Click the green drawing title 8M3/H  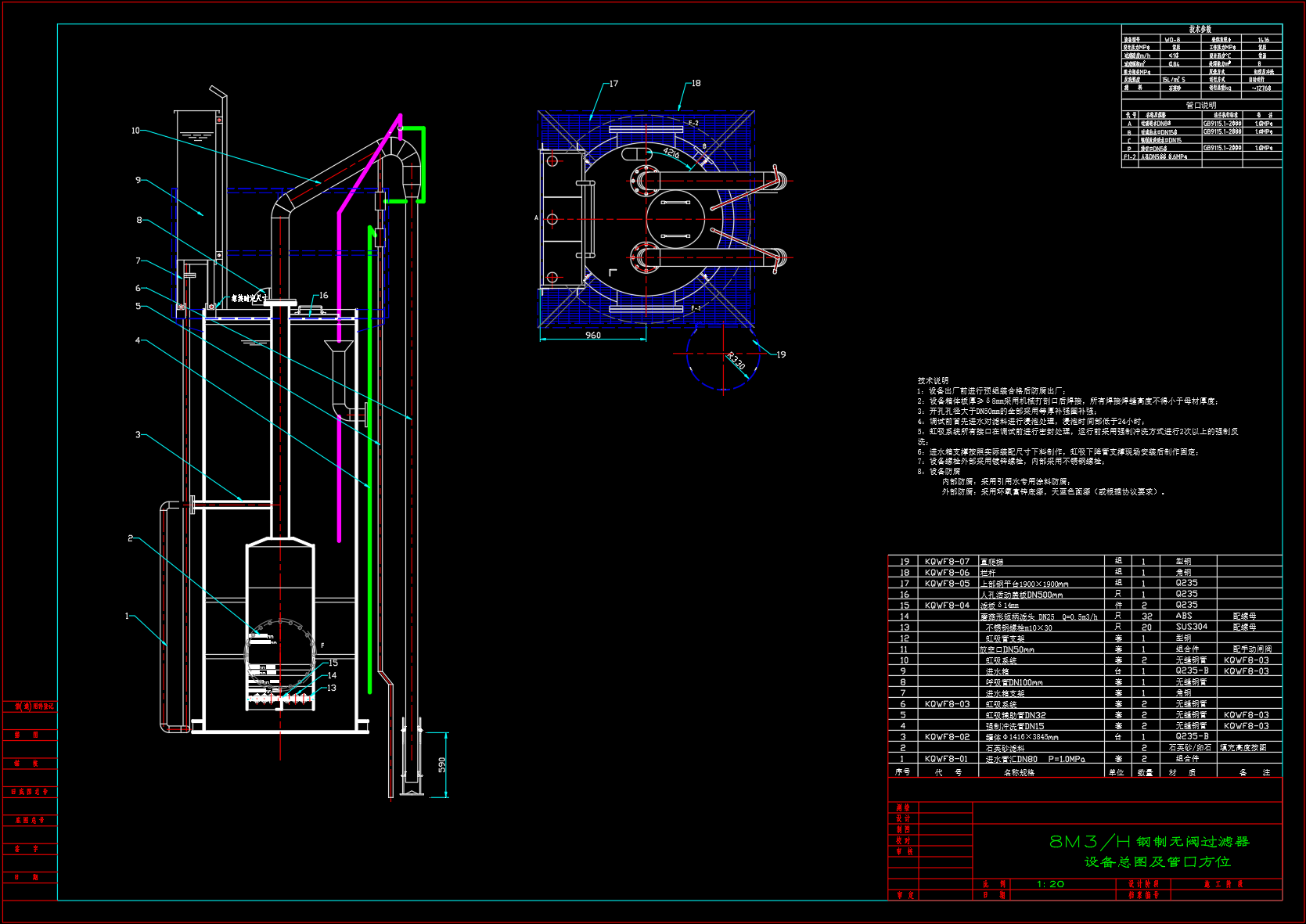click(x=1089, y=842)
